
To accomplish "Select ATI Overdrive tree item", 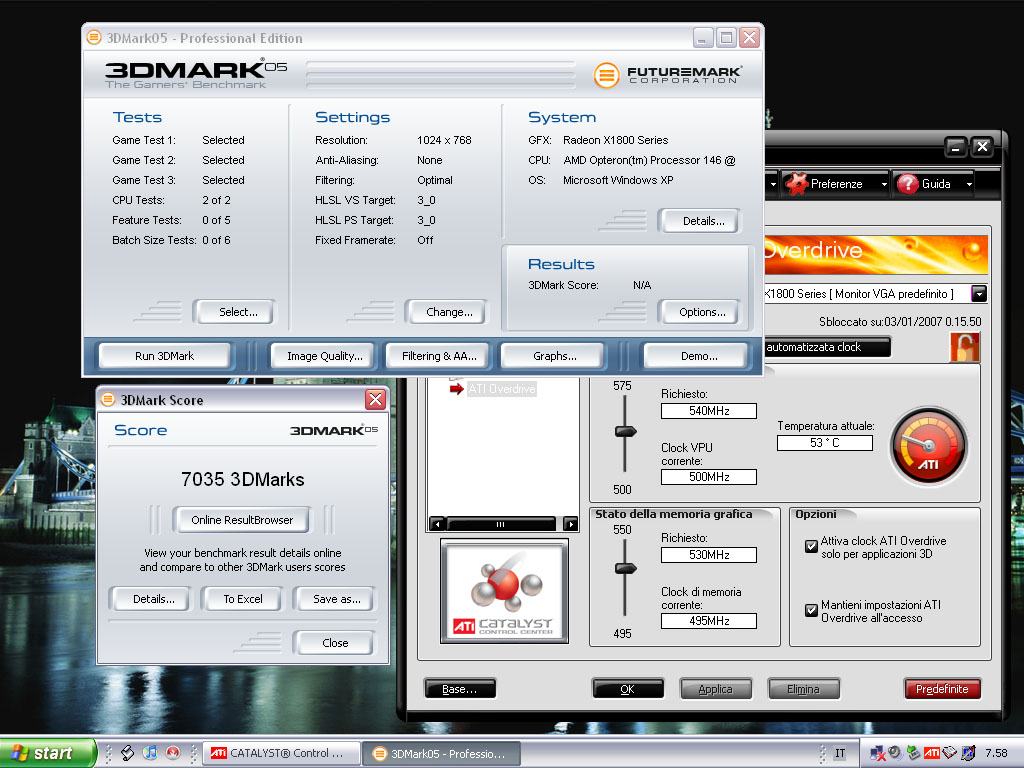I will [x=502, y=389].
